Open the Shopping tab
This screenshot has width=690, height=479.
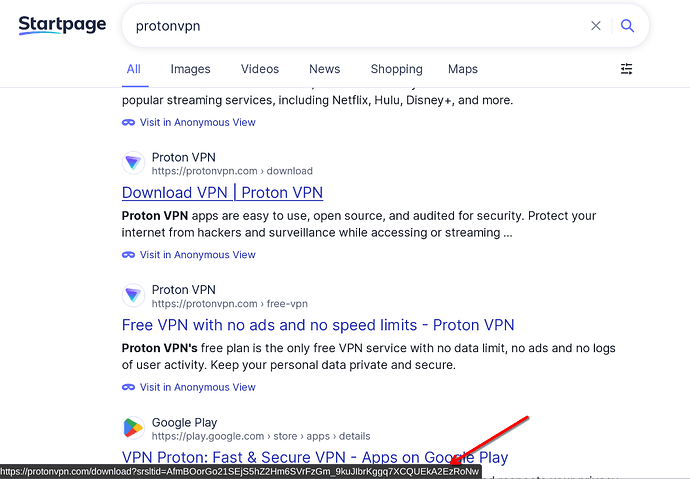coord(396,69)
